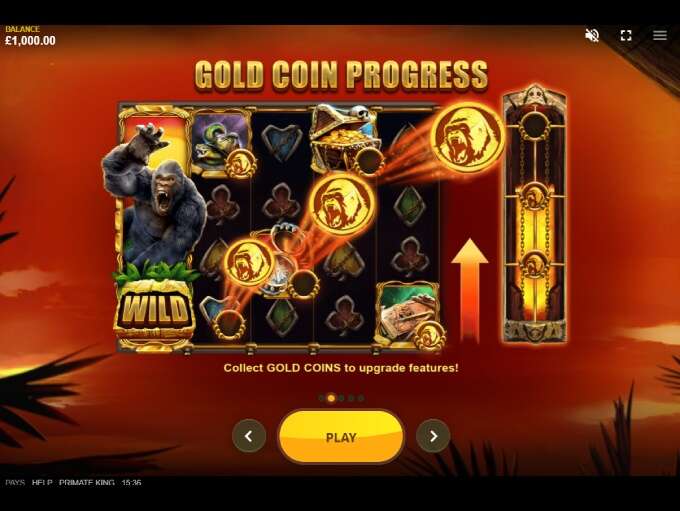The width and height of the screenshot is (680, 511).
Task: Click the upward orange arrow
Action: point(470,290)
